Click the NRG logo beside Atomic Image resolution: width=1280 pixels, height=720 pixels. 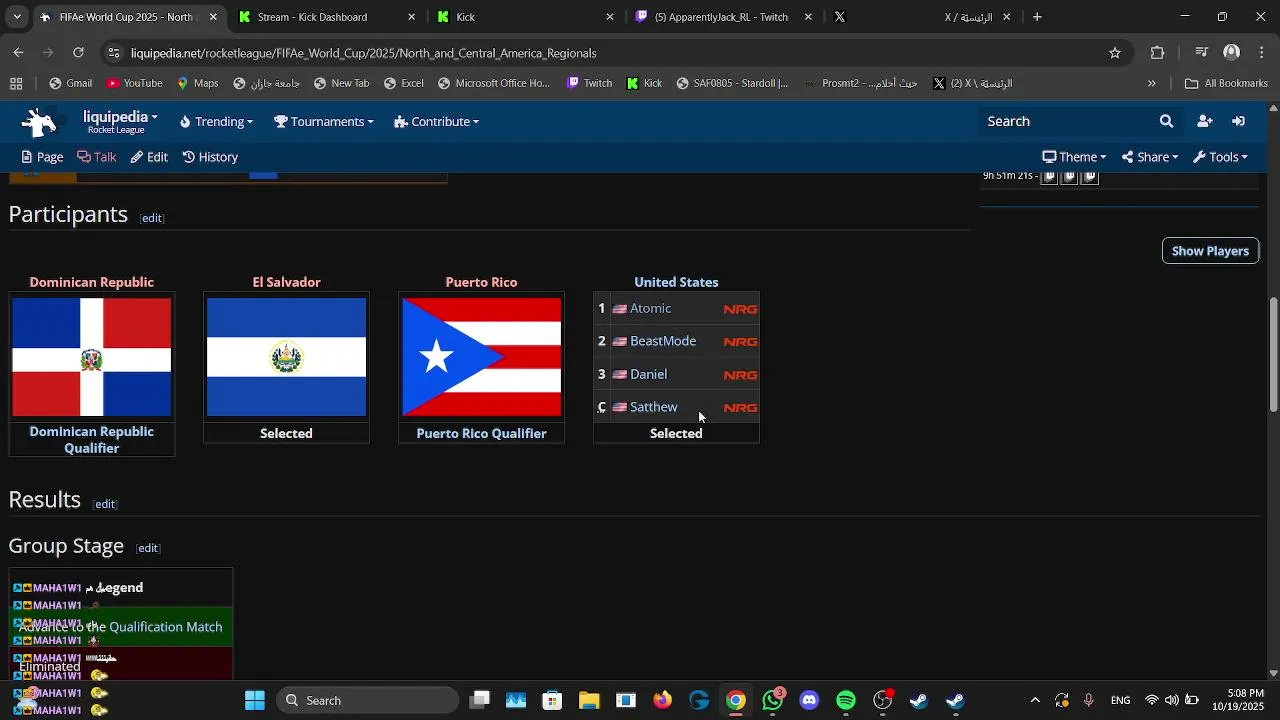[740, 309]
